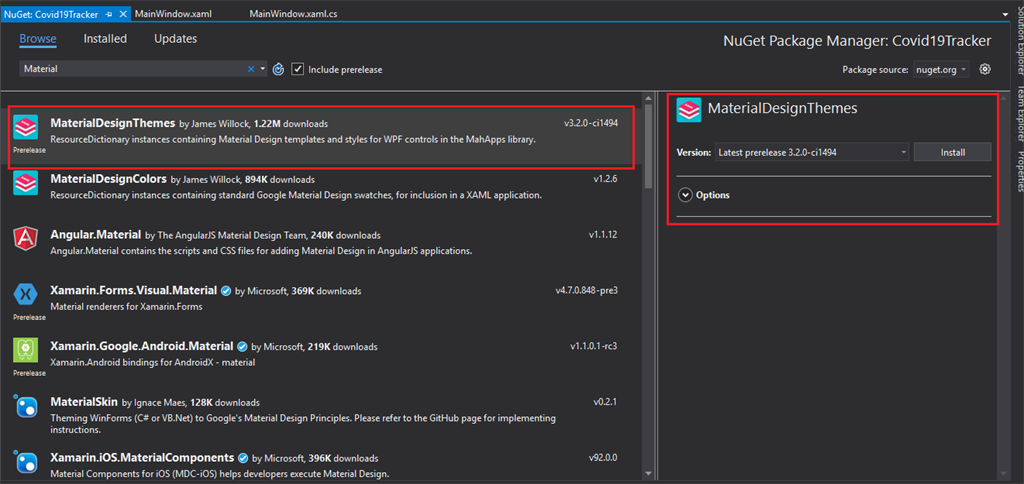This screenshot has height=484, width=1024.
Task: Click version label v3.2.0-ci1494
Action: pos(591,123)
